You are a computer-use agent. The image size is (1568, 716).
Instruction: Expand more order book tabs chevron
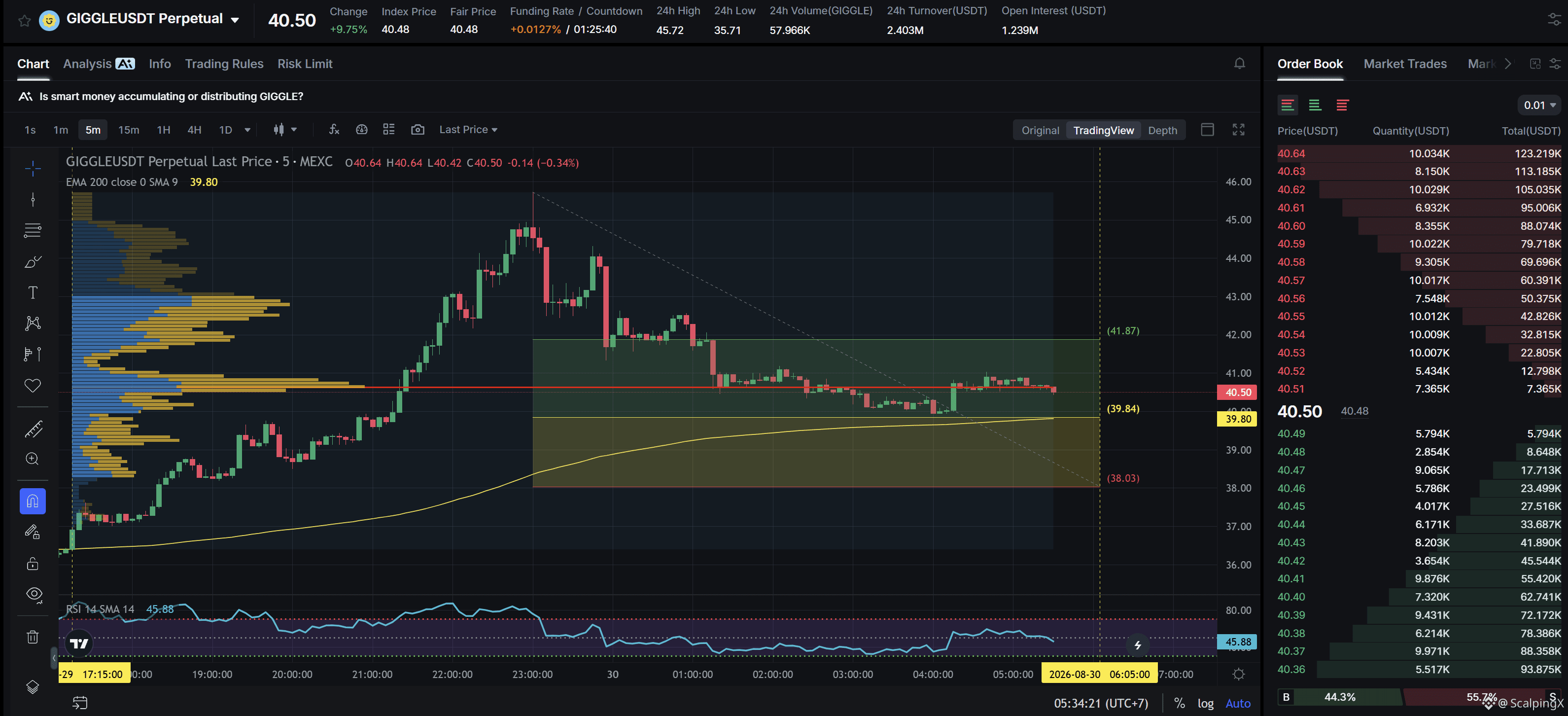tap(1508, 63)
